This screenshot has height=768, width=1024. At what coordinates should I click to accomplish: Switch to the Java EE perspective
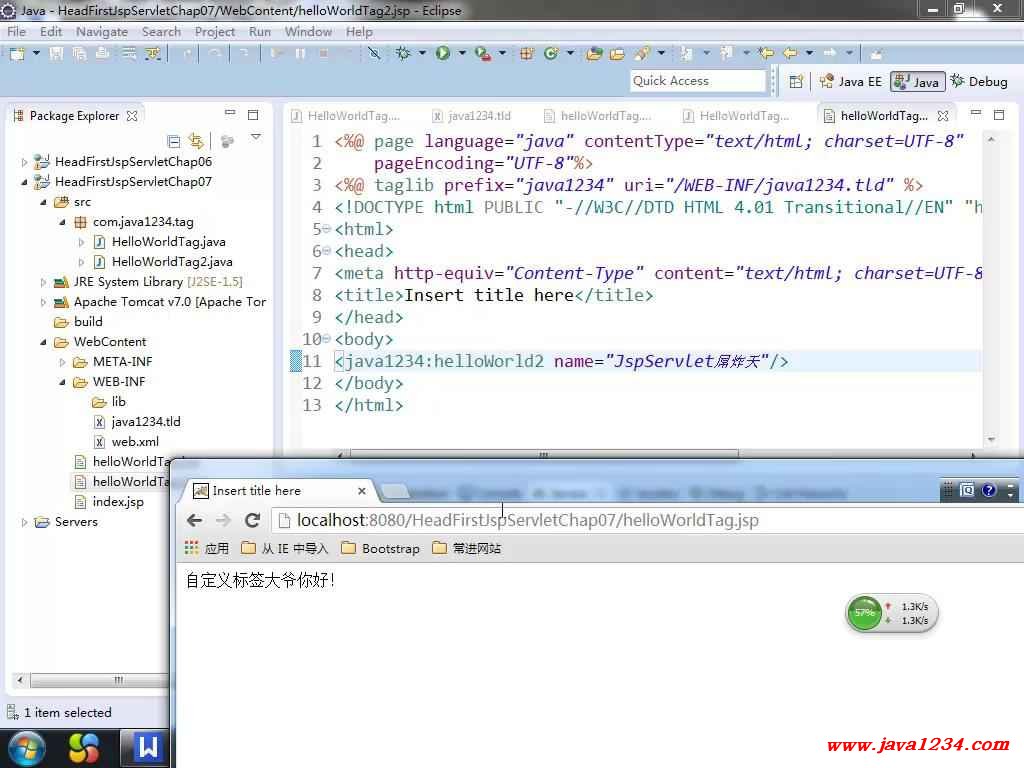pos(851,82)
